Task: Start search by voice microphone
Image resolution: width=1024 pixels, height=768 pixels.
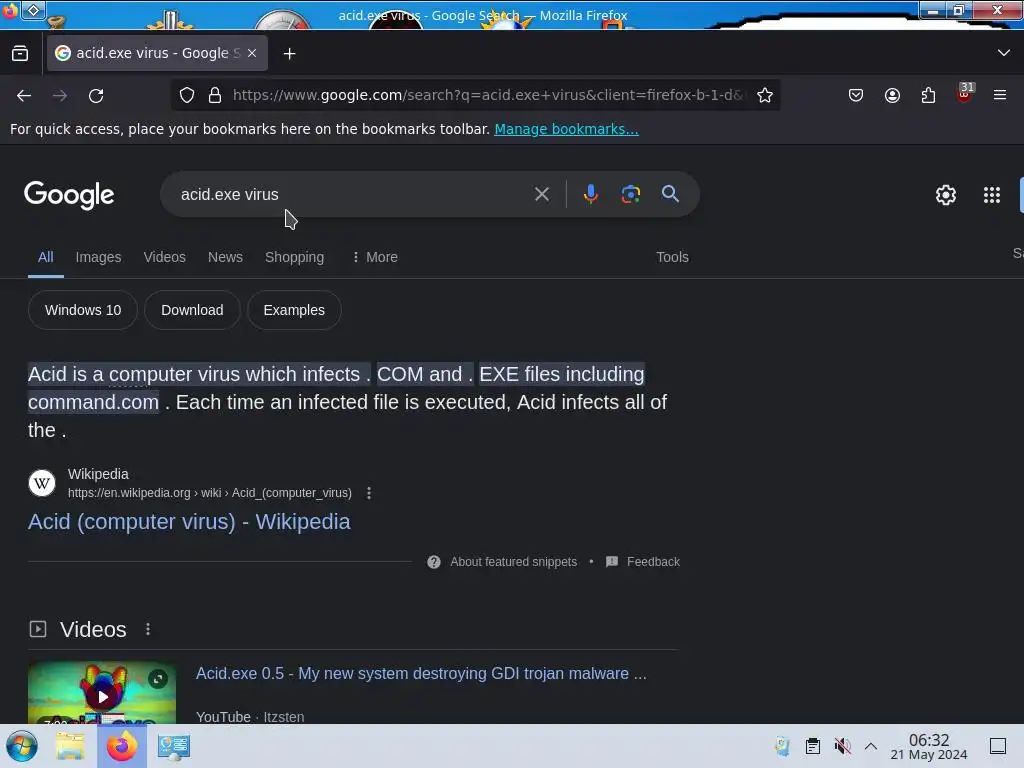Action: tap(591, 194)
